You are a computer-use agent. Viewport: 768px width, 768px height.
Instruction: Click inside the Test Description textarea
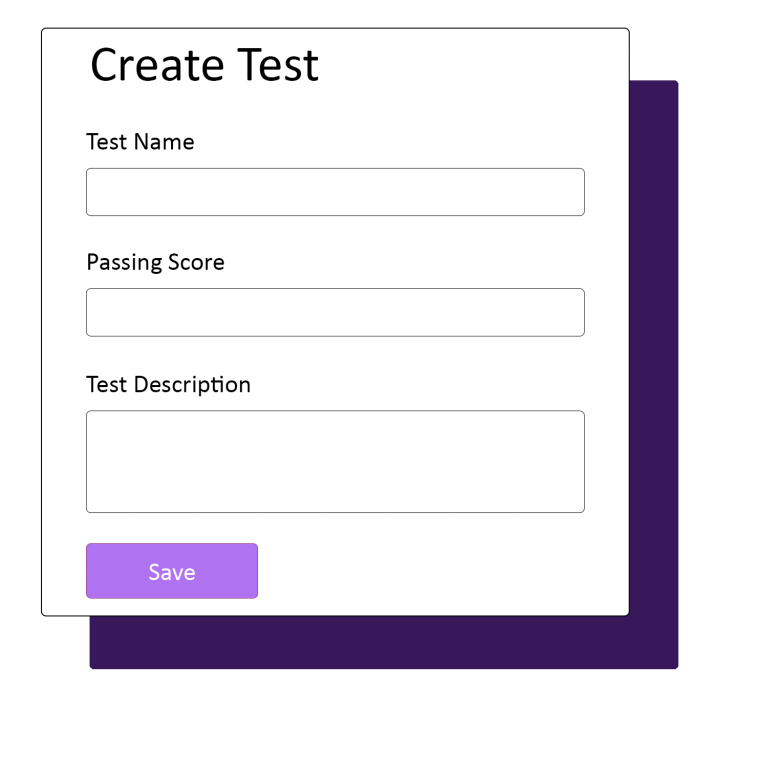tap(335, 461)
